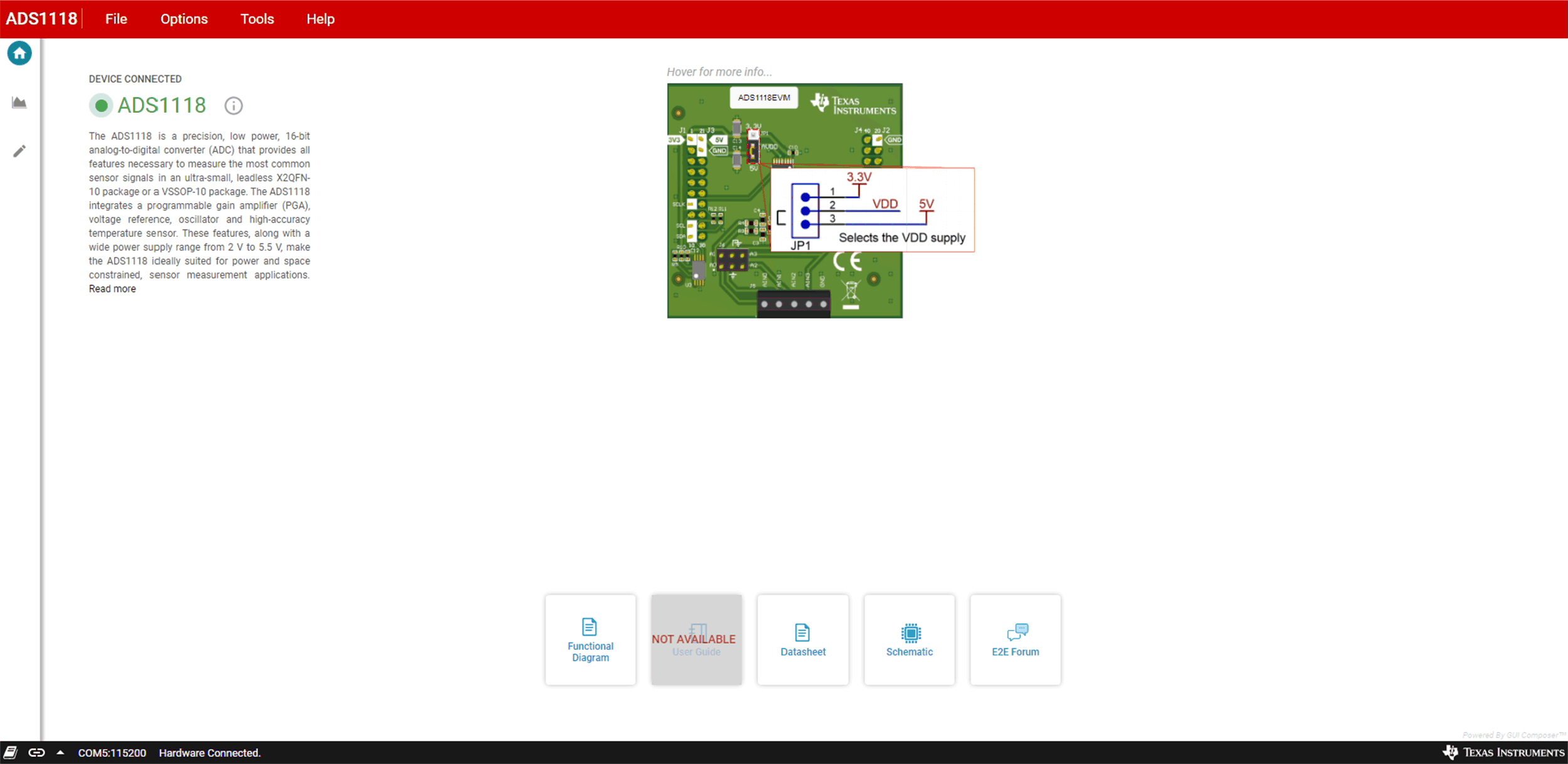The width and height of the screenshot is (1568, 764).
Task: Open the Options menu
Action: (x=184, y=19)
